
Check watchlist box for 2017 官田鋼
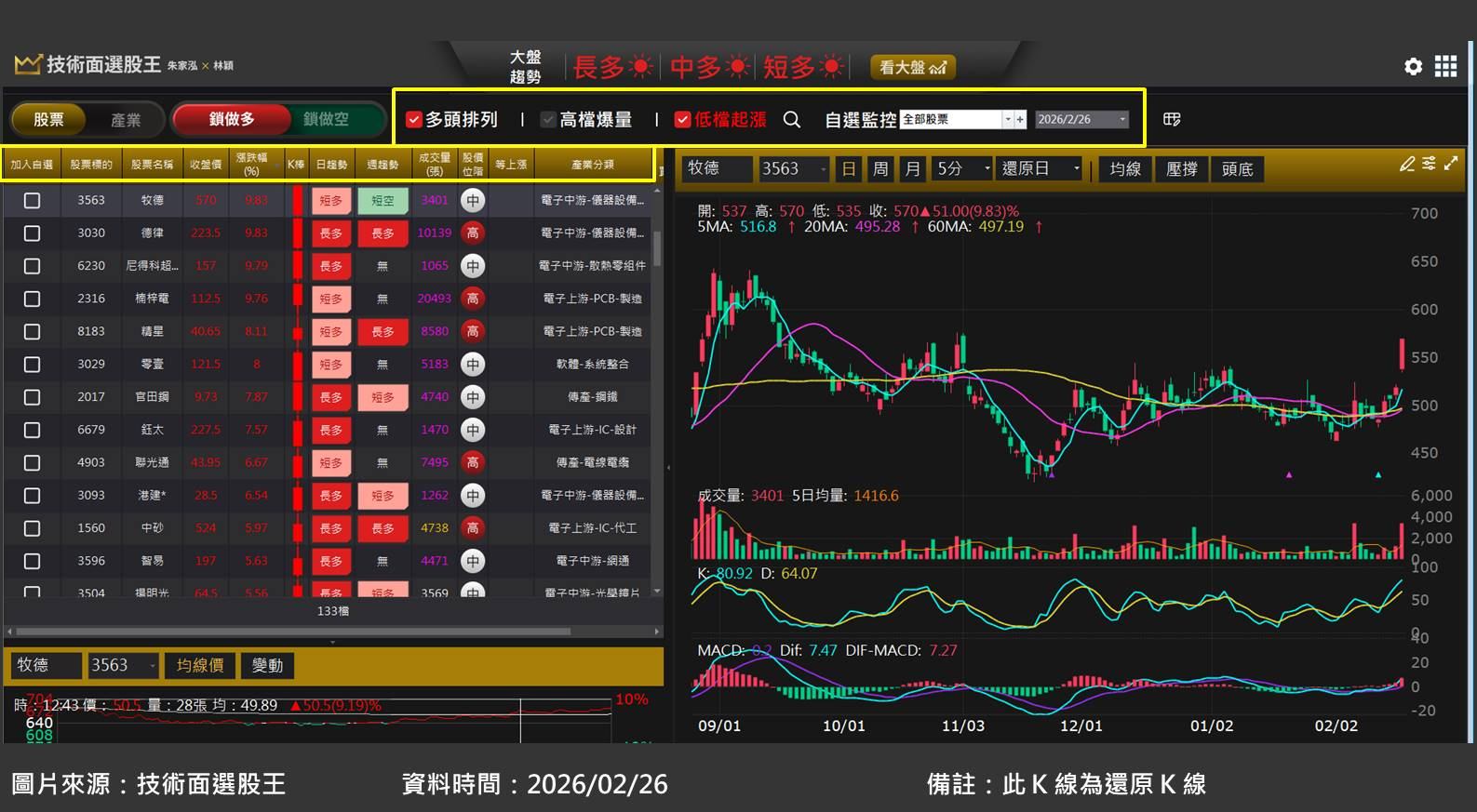[x=32, y=397]
